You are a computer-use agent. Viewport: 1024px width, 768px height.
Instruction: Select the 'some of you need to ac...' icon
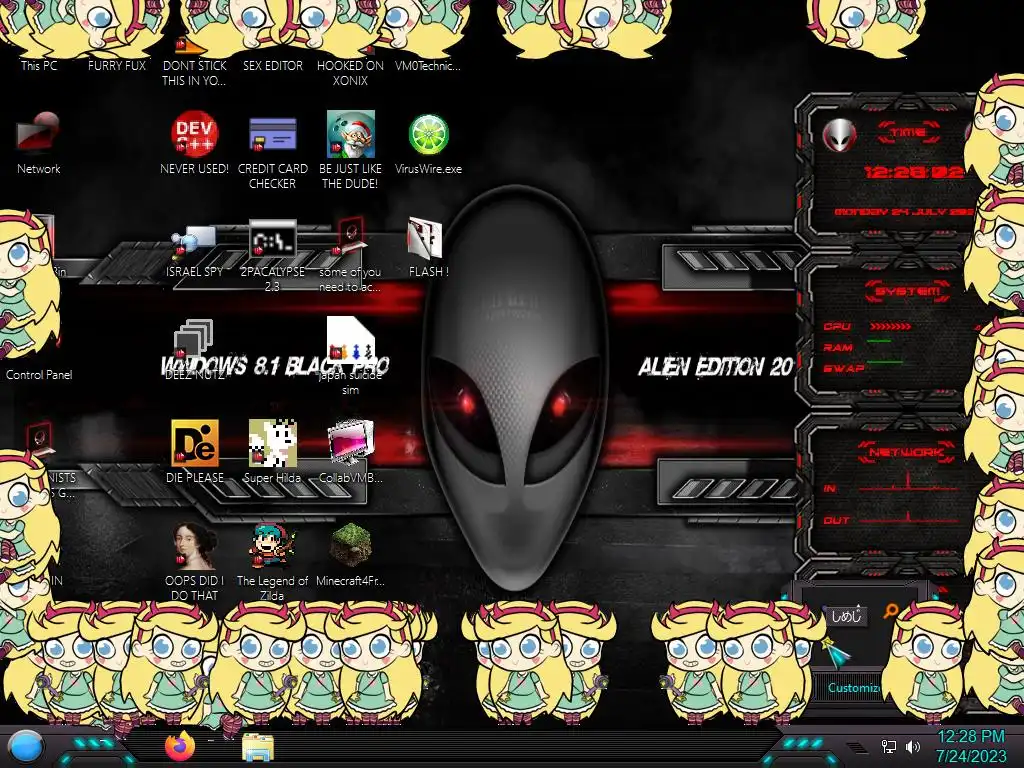click(351, 236)
